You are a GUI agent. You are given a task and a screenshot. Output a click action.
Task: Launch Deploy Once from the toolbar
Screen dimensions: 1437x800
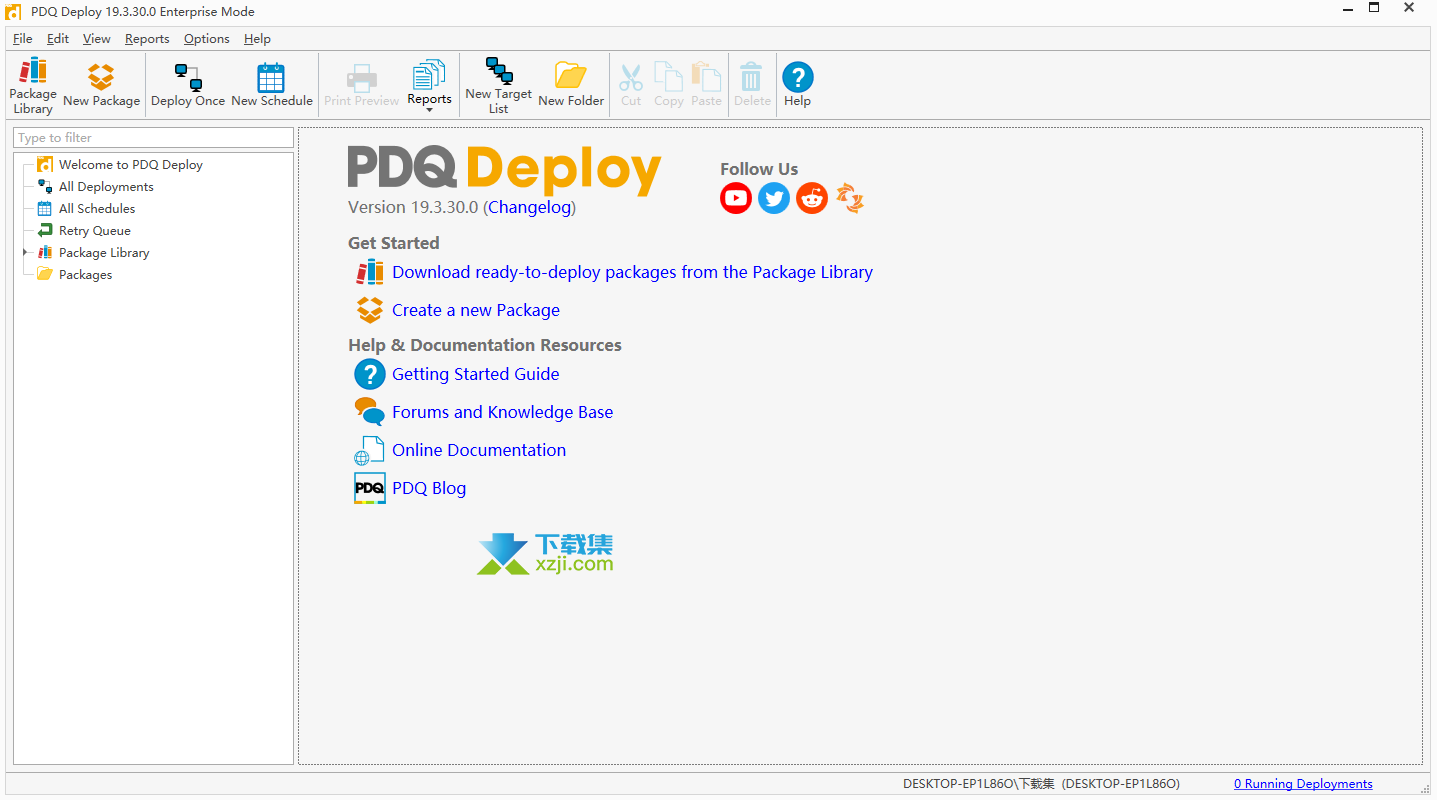tap(188, 86)
